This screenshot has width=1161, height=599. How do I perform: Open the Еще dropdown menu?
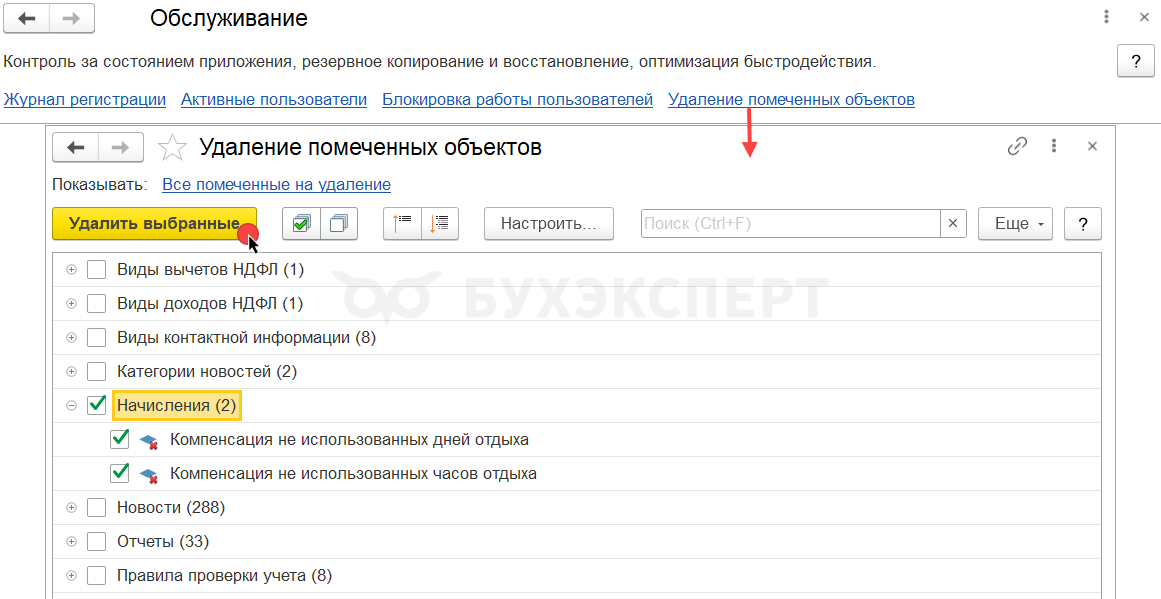tap(1015, 224)
